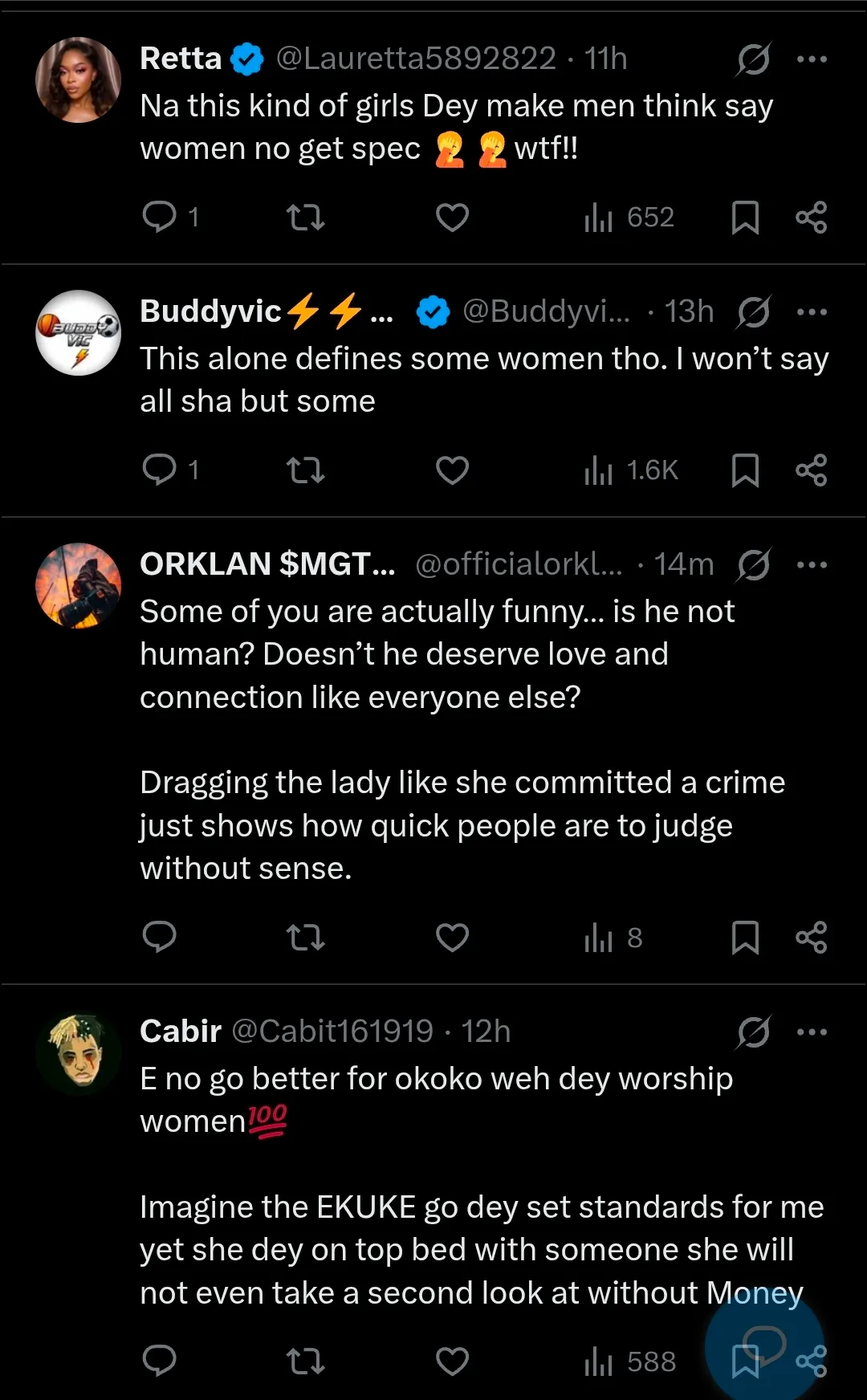This screenshot has height=1400, width=867.
Task: Open ORKLAN's avatar profile picture
Action: click(79, 585)
